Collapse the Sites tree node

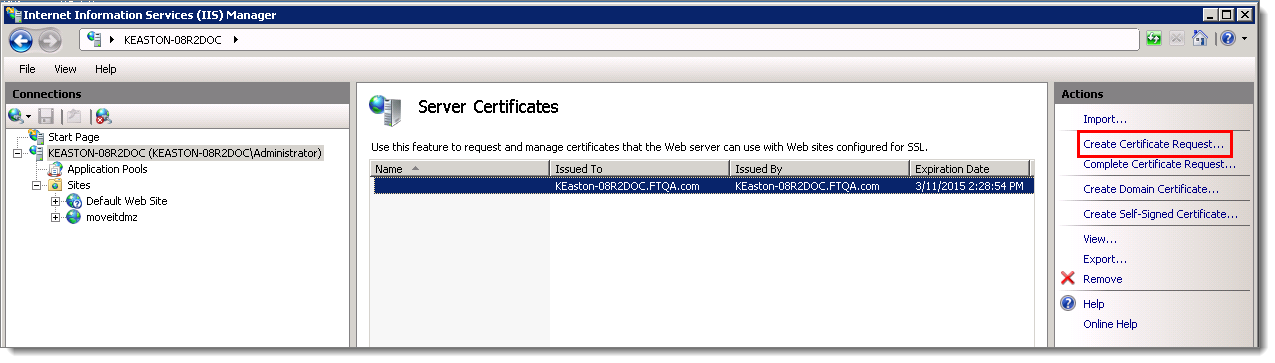37,185
